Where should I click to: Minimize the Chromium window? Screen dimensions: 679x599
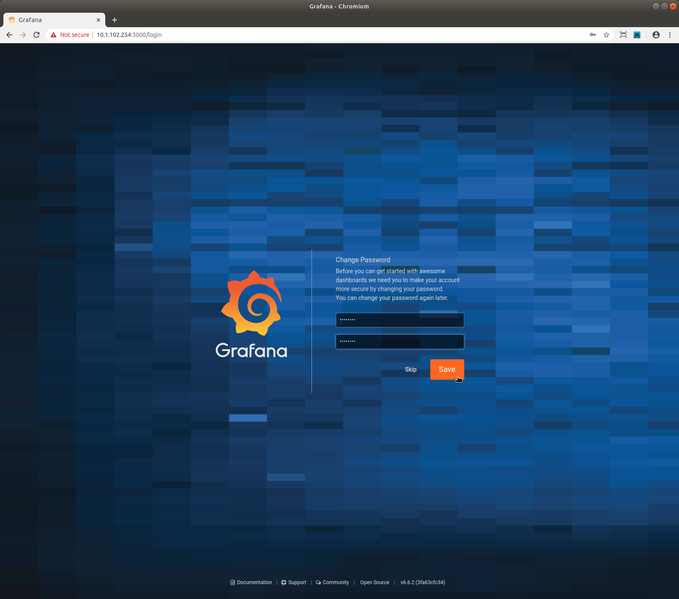[x=656, y=6]
